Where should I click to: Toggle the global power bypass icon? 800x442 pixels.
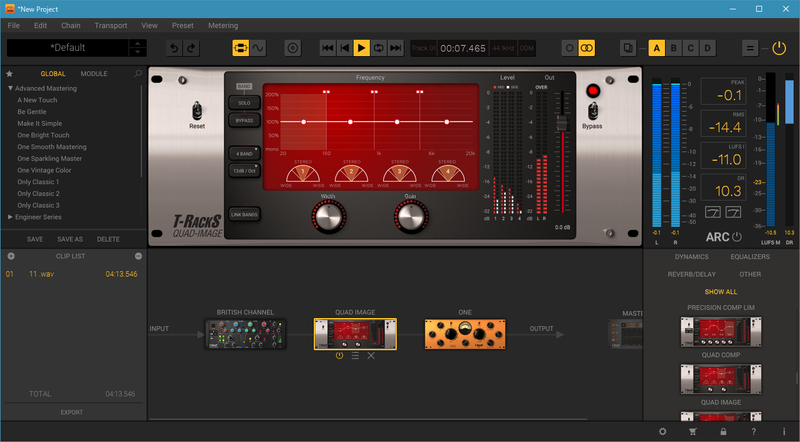tap(779, 48)
